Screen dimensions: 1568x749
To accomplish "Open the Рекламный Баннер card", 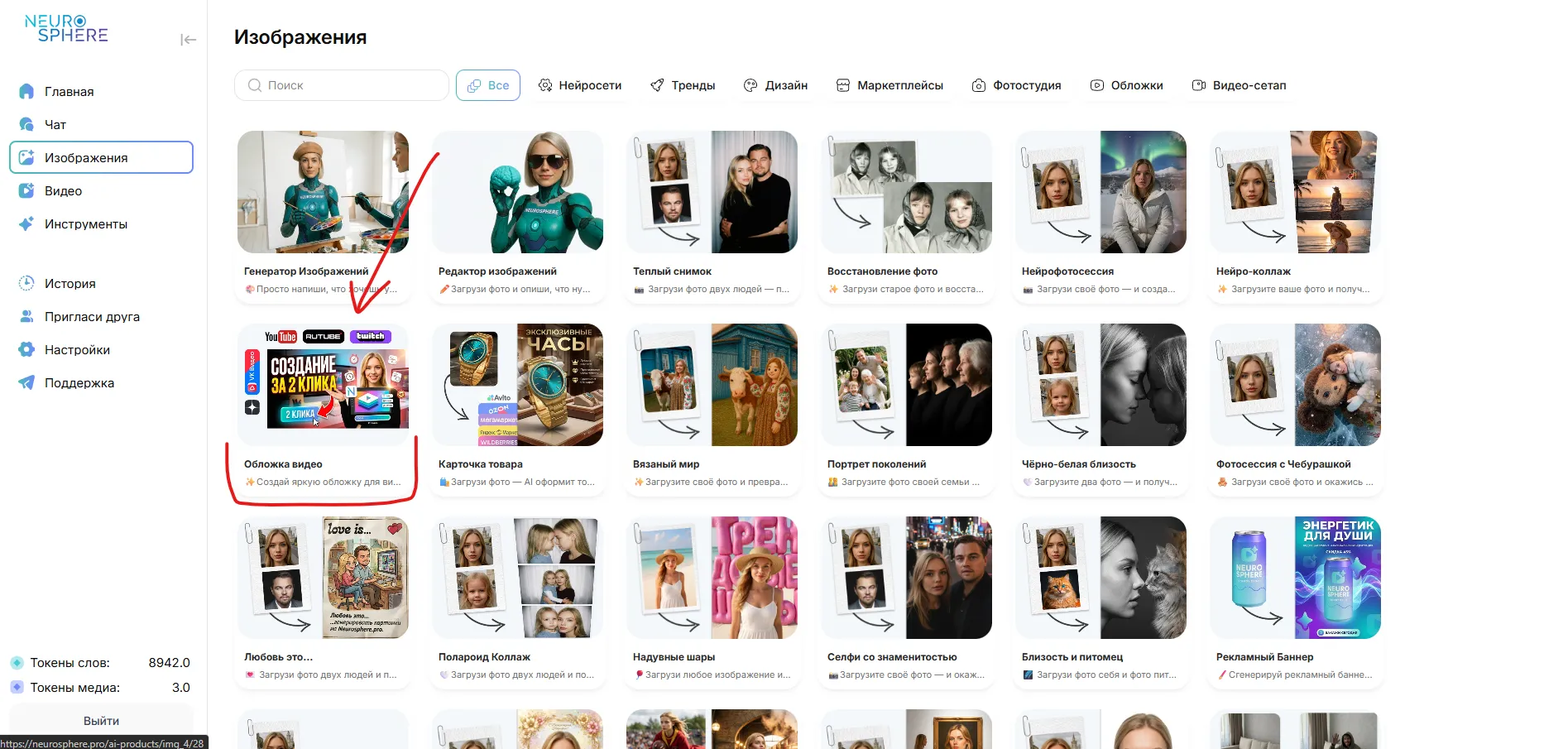I will 1295,601.
